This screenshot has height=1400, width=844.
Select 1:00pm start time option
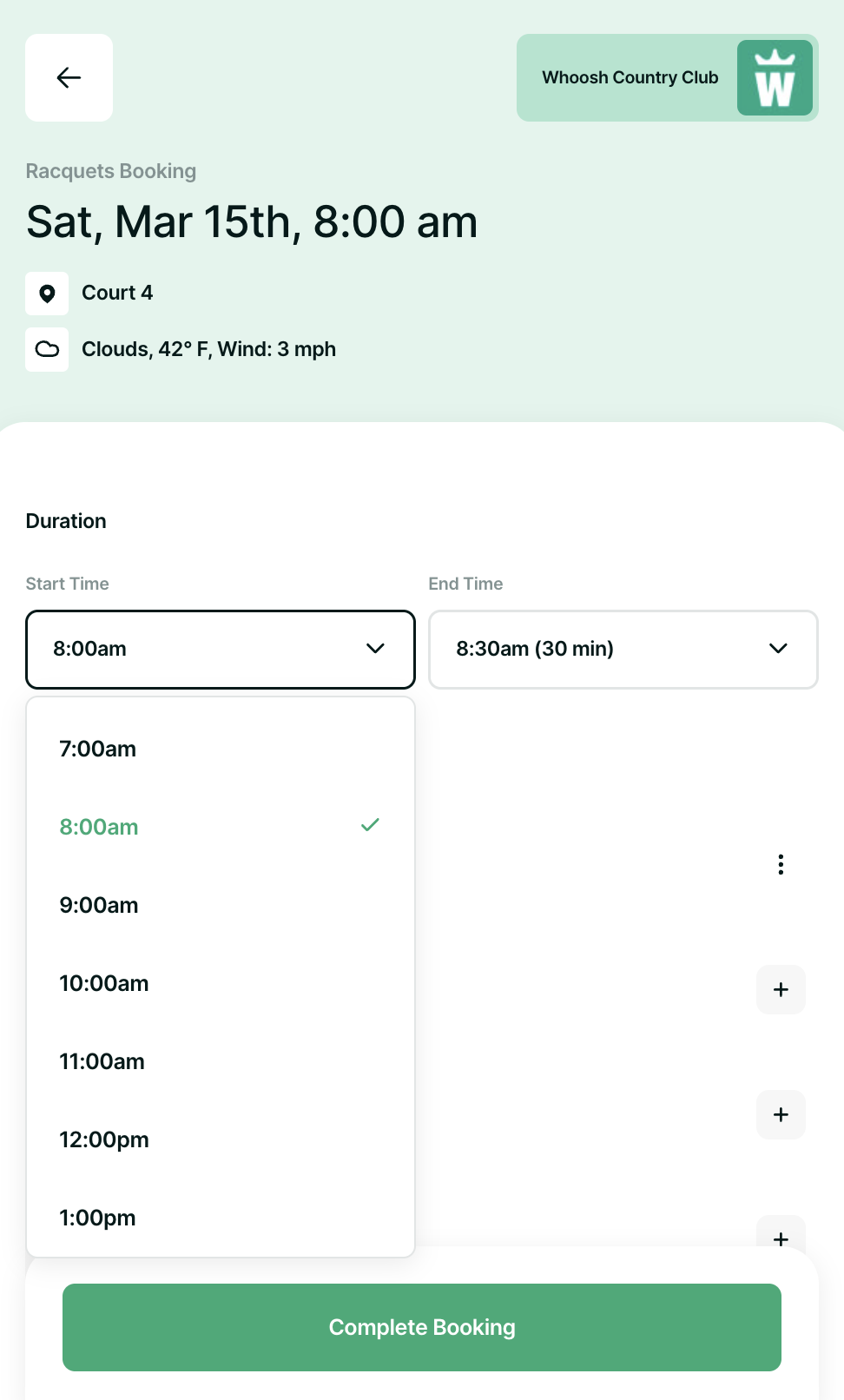click(x=97, y=1218)
